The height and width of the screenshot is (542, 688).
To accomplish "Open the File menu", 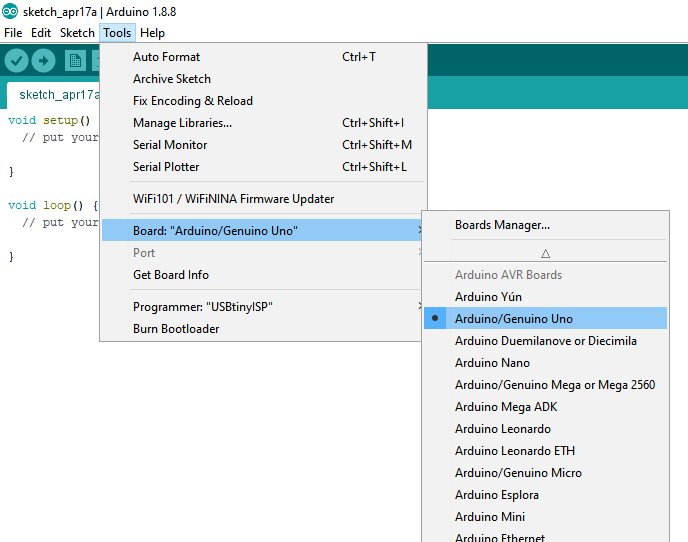I will [13, 33].
